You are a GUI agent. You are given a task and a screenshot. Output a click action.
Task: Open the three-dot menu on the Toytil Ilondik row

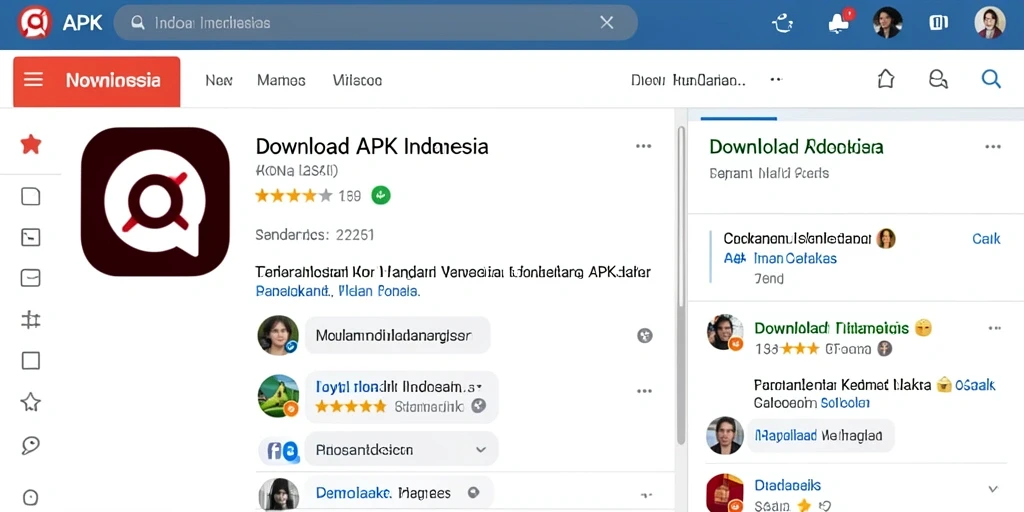[x=644, y=391]
